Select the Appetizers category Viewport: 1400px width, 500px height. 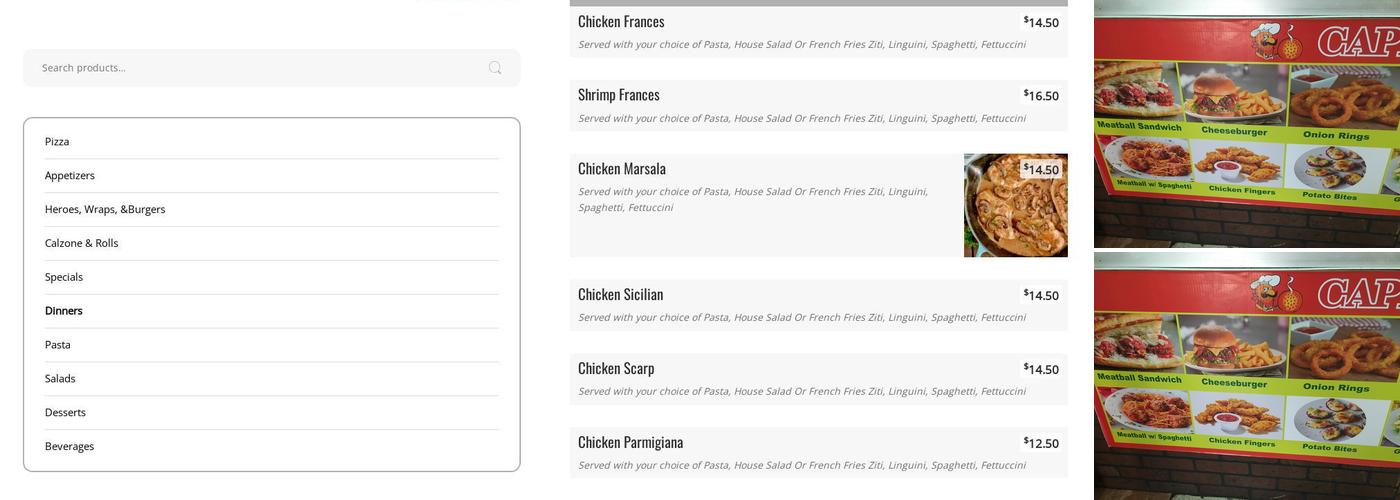[70, 176]
